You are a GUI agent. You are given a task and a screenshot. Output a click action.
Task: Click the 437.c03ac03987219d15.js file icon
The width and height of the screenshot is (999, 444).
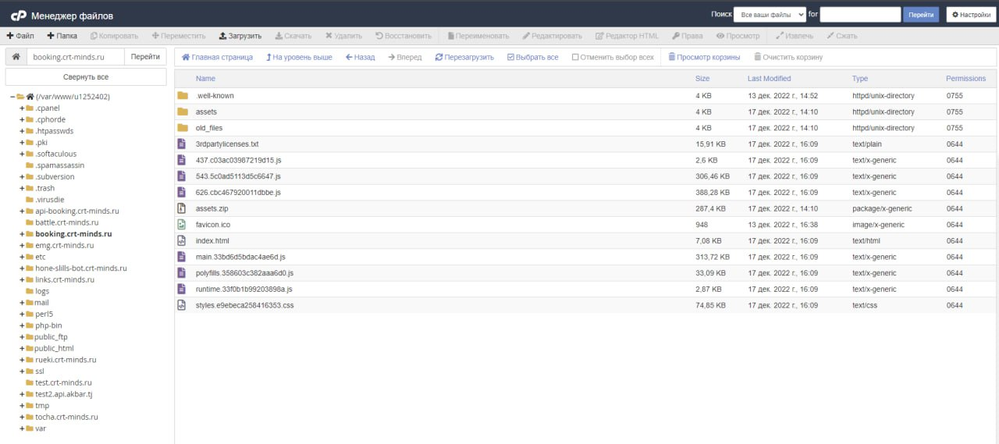182,160
